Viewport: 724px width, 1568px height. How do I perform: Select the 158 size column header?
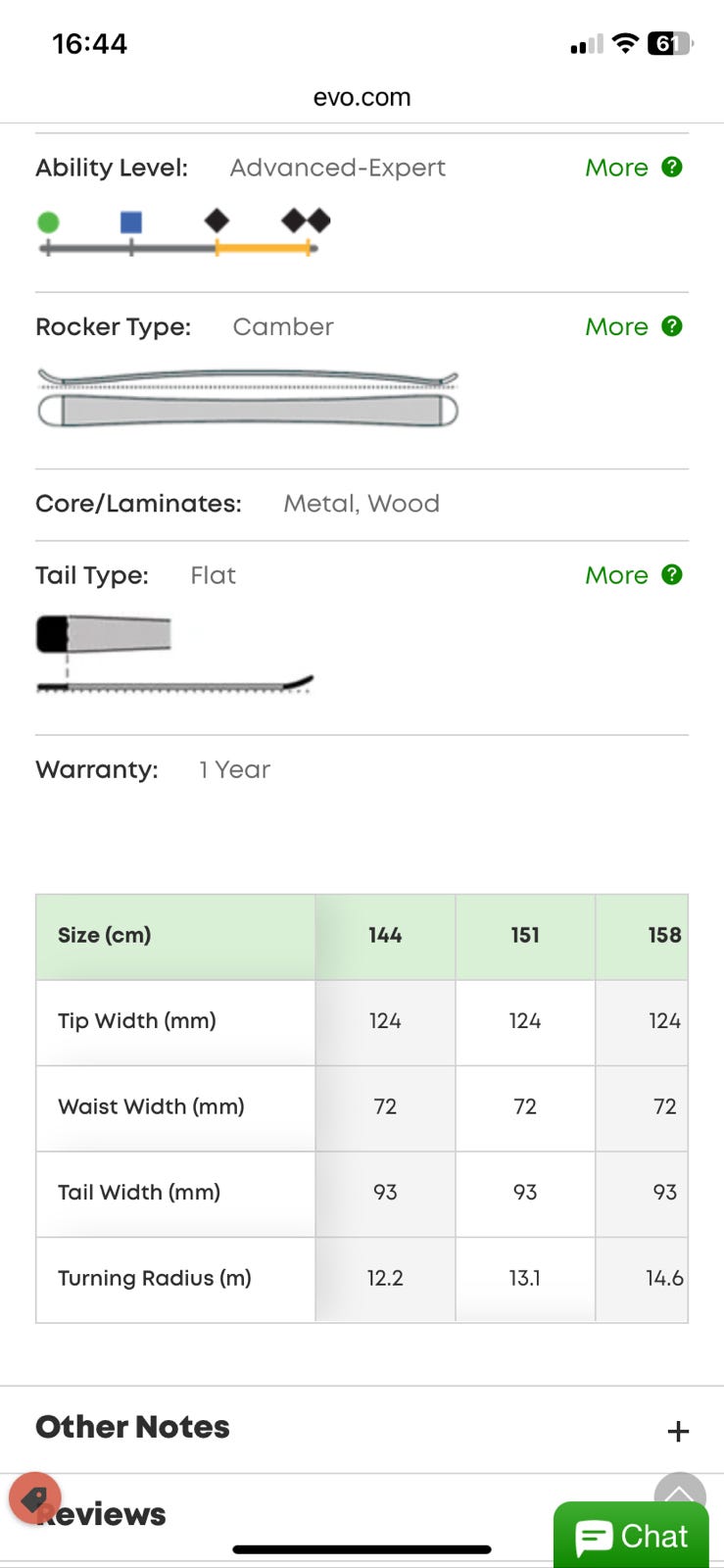[663, 936]
